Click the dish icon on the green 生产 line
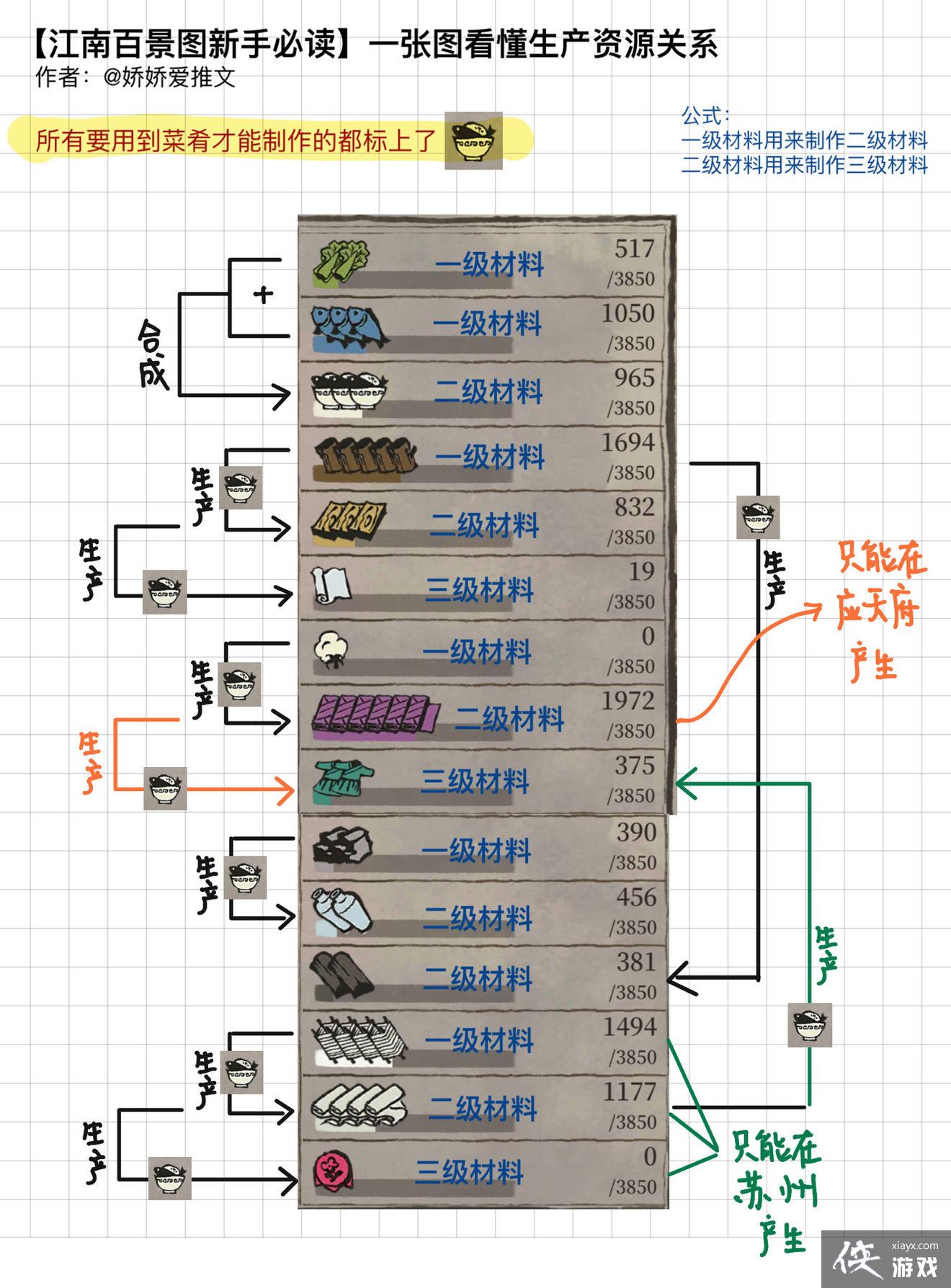The width and height of the screenshot is (951, 1288). coord(810,1024)
